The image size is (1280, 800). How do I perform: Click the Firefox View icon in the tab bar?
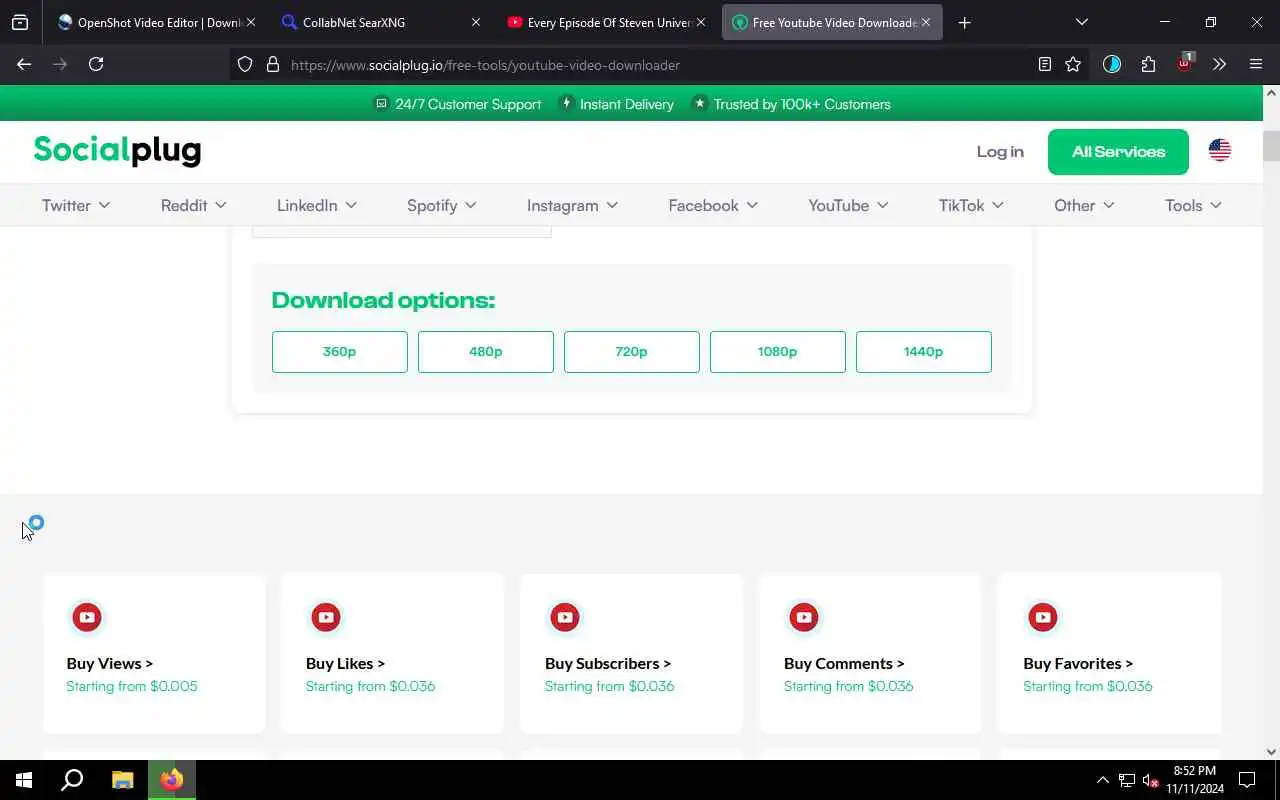(20, 22)
